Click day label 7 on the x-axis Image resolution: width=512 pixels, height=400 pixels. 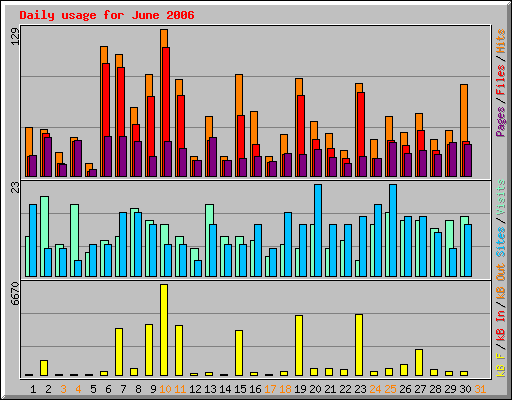point(123,389)
